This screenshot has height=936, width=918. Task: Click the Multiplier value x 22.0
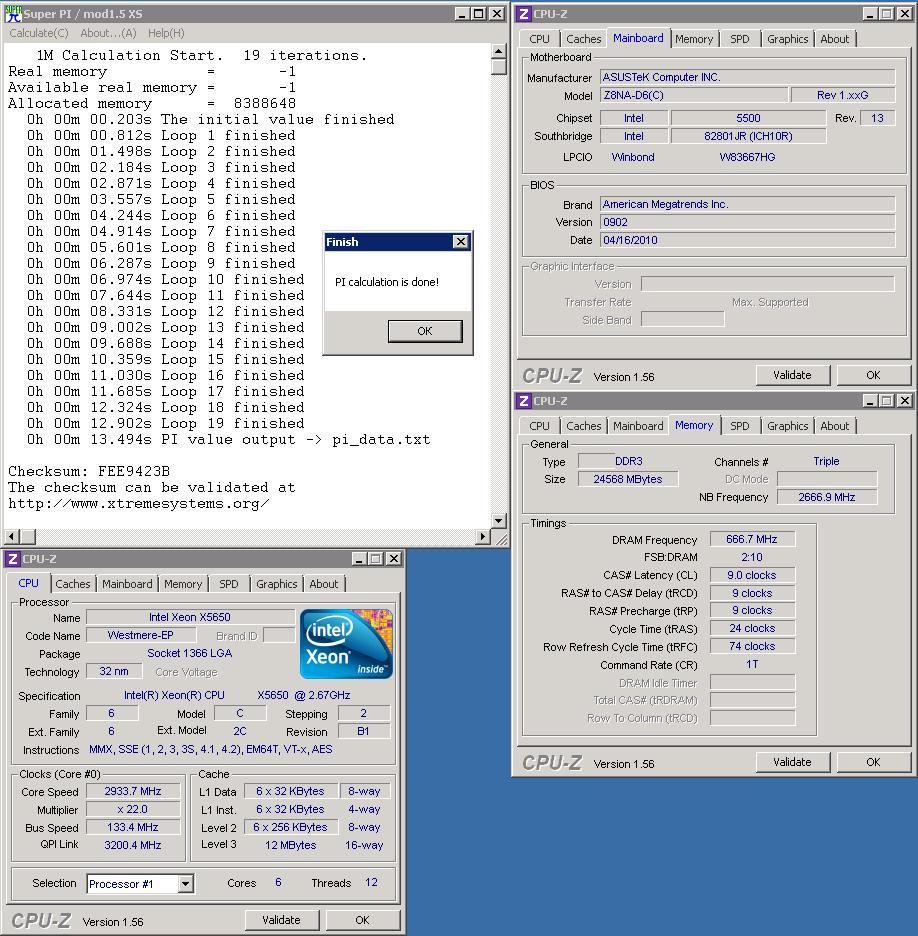[133, 809]
